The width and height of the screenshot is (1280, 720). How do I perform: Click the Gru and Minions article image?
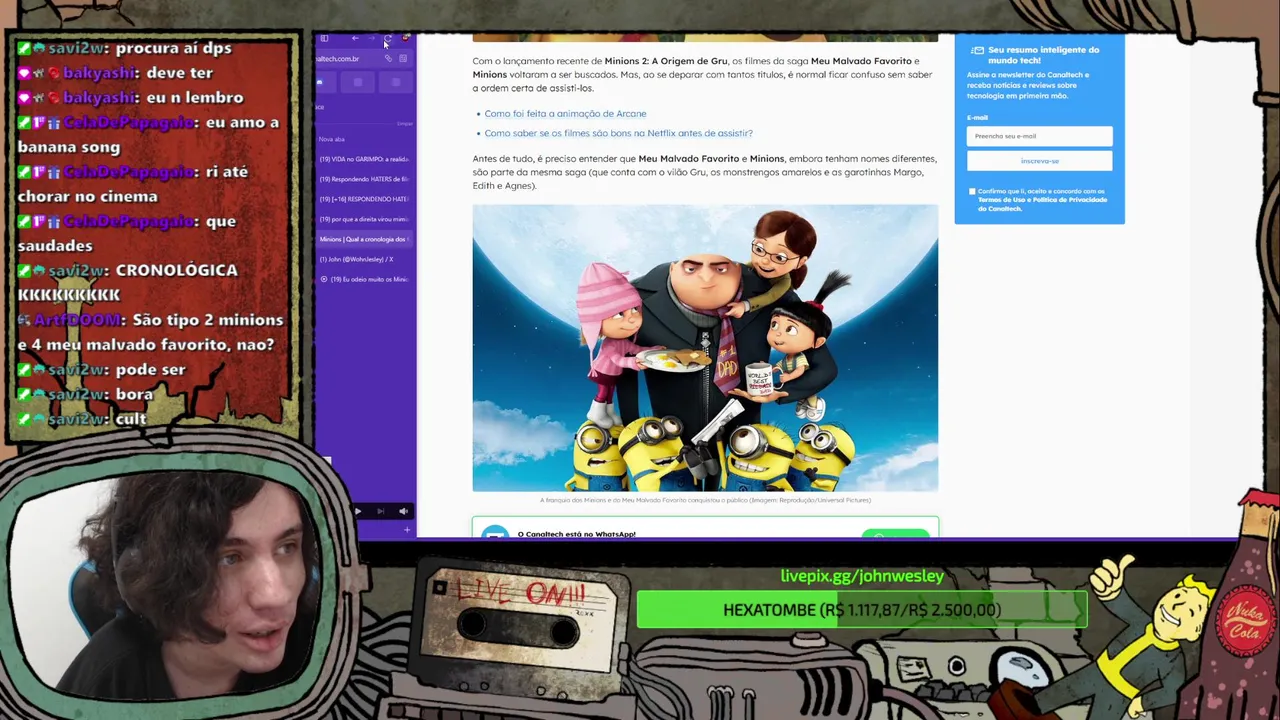(x=705, y=348)
